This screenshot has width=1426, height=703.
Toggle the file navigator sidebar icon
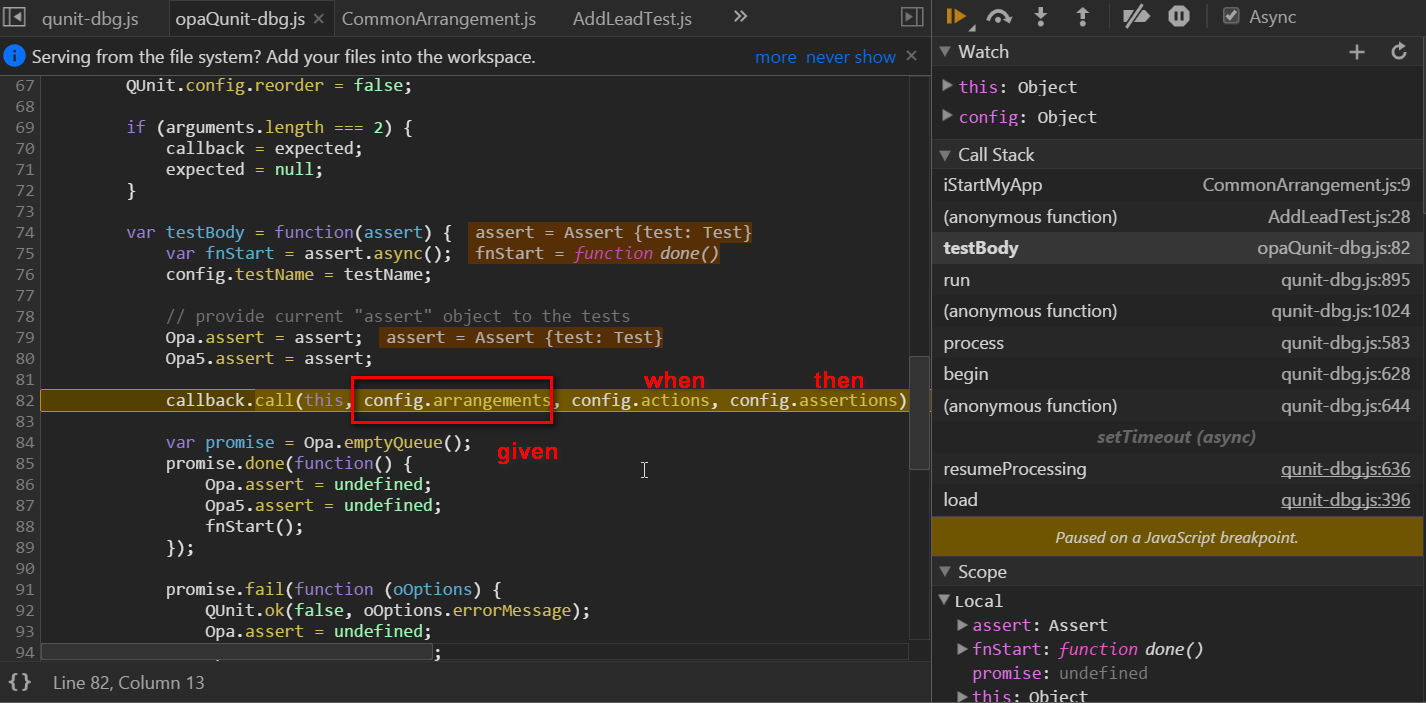tap(15, 18)
